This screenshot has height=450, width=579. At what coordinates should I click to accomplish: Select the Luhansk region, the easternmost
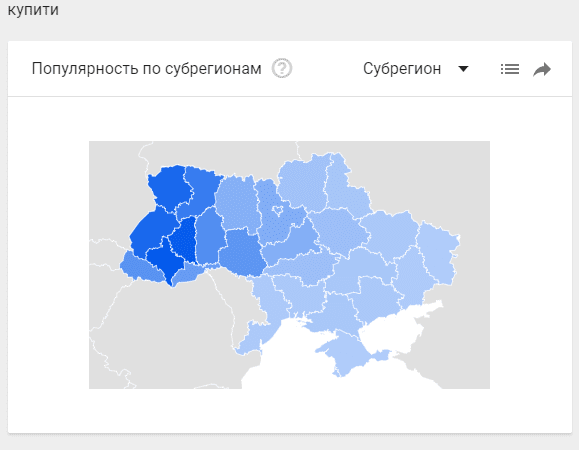click(439, 253)
